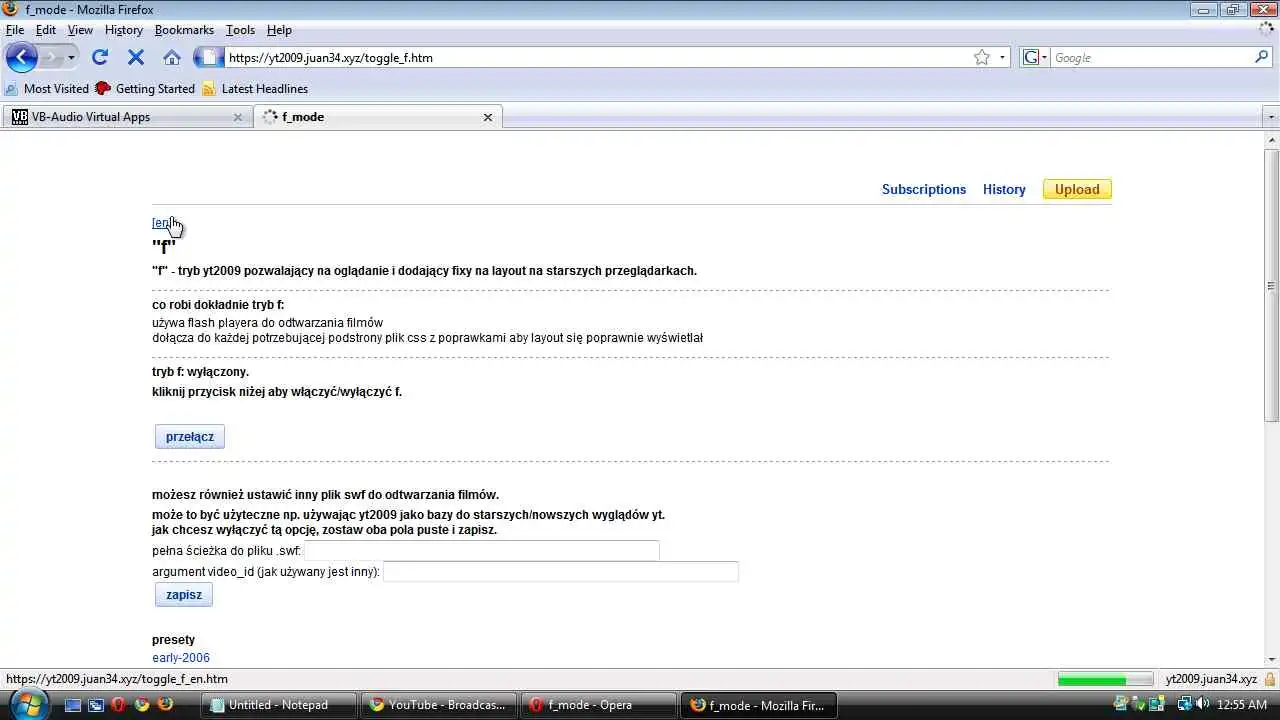Click the 12:55 AM system clock

click(x=1243, y=705)
